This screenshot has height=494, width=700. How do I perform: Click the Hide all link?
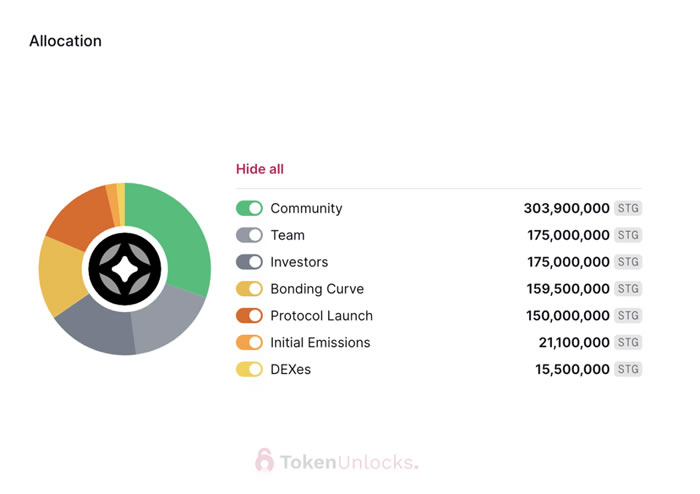point(260,169)
